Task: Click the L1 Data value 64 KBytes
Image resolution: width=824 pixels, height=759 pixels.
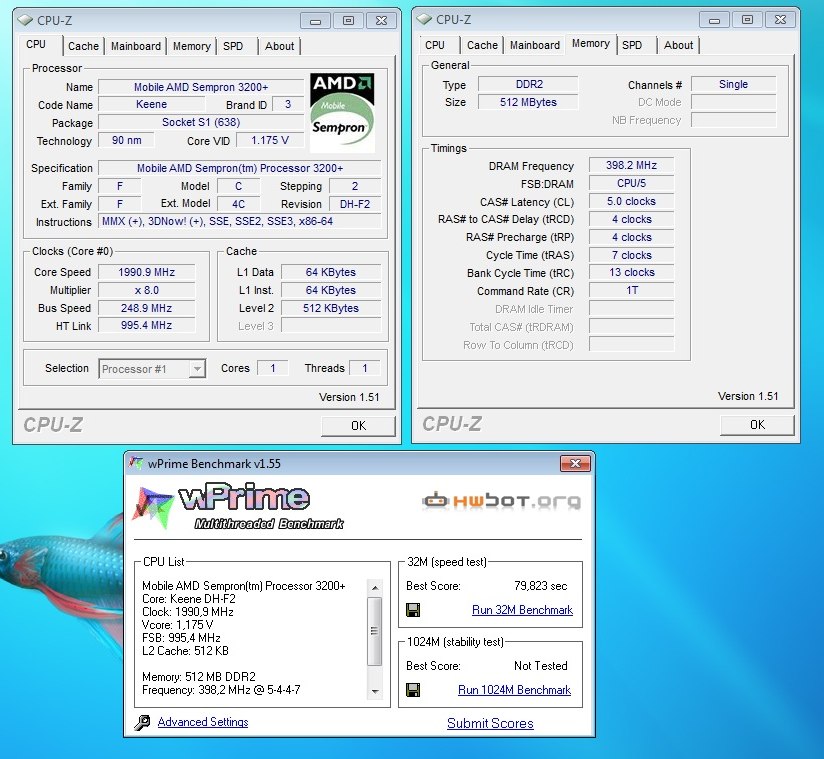Action: click(331, 272)
